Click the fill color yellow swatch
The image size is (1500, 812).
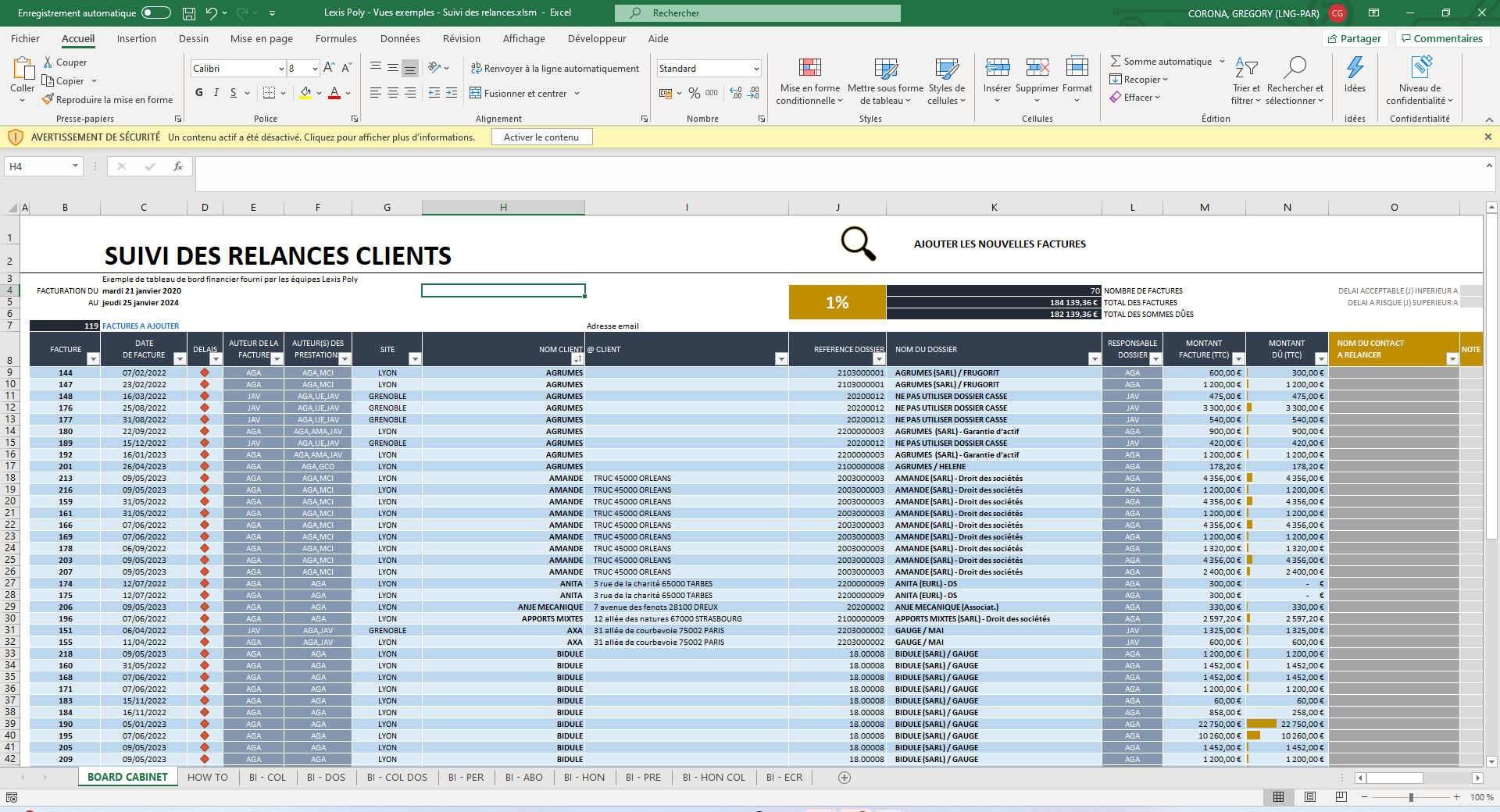point(305,93)
